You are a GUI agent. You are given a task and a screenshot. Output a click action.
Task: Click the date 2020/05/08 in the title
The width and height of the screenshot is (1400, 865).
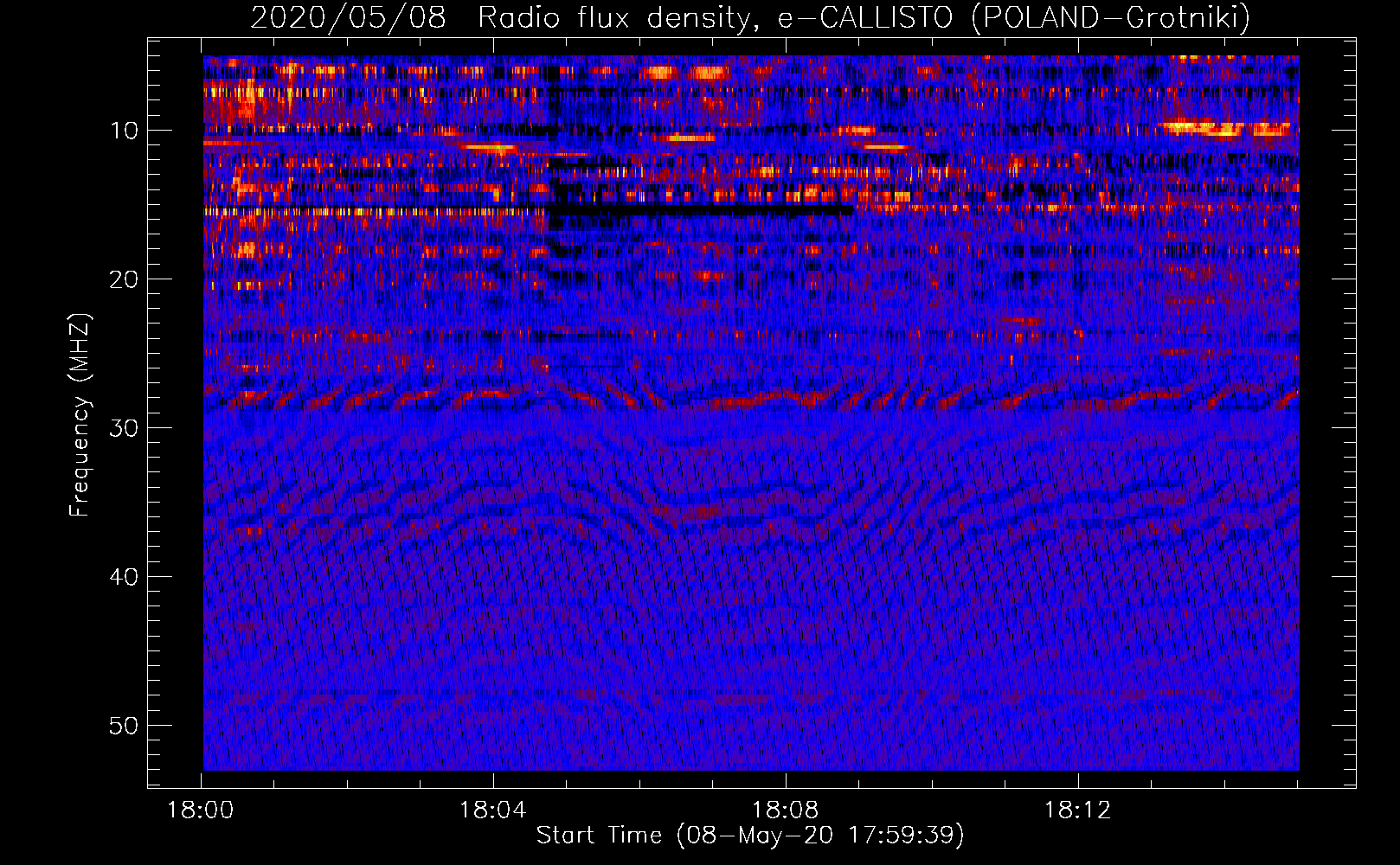pyautogui.click(x=348, y=17)
